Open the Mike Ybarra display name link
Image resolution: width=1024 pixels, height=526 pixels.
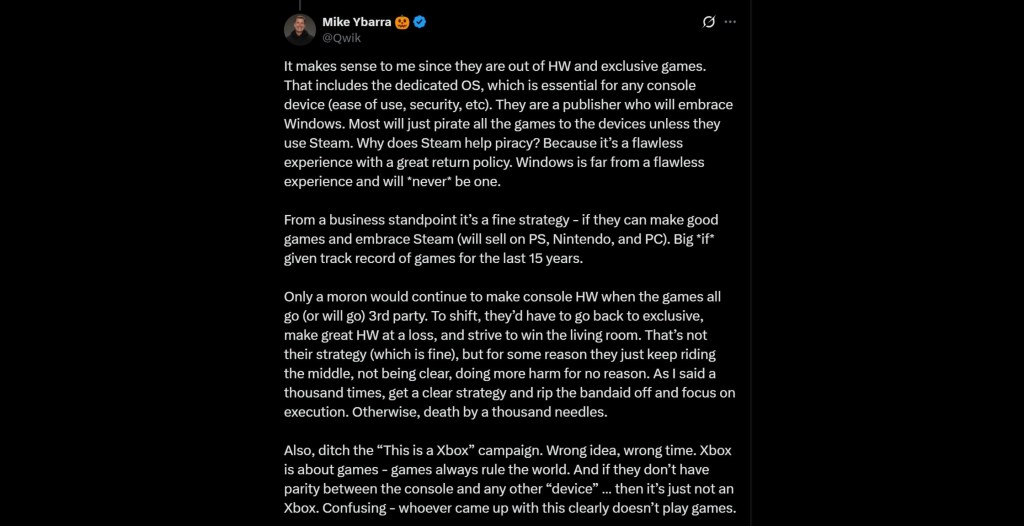(x=357, y=22)
